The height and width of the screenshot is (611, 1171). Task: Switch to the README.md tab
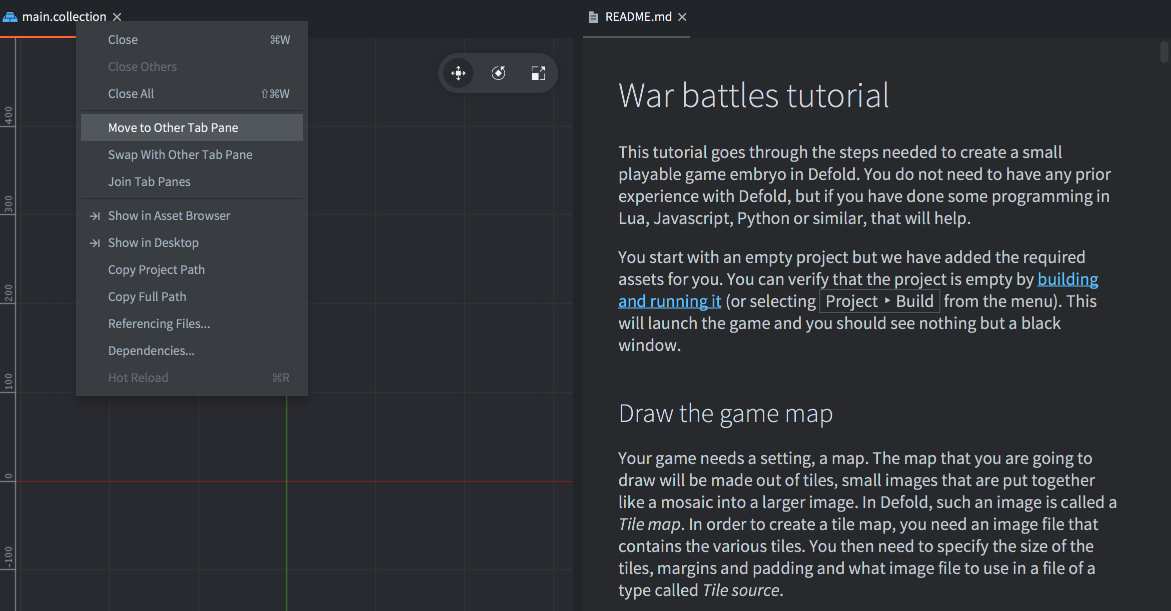point(638,17)
